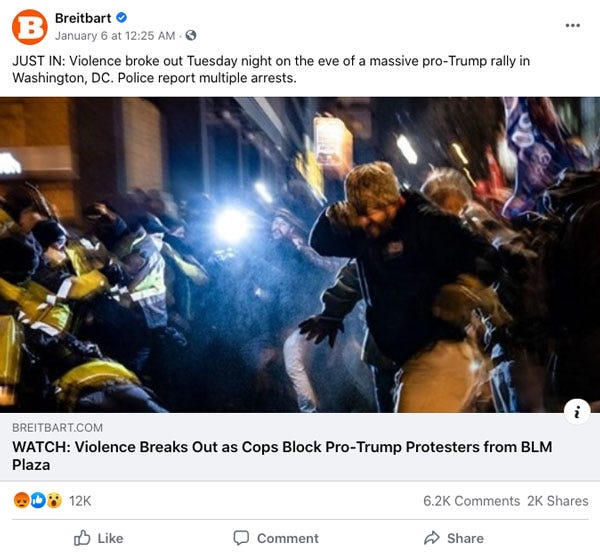The image size is (600, 555).
Task: Comment on the post
Action: click(x=276, y=538)
